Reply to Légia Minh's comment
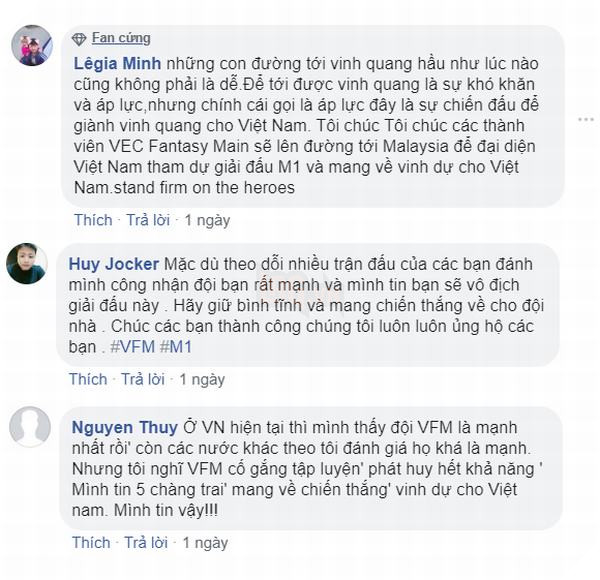 click(x=147, y=218)
